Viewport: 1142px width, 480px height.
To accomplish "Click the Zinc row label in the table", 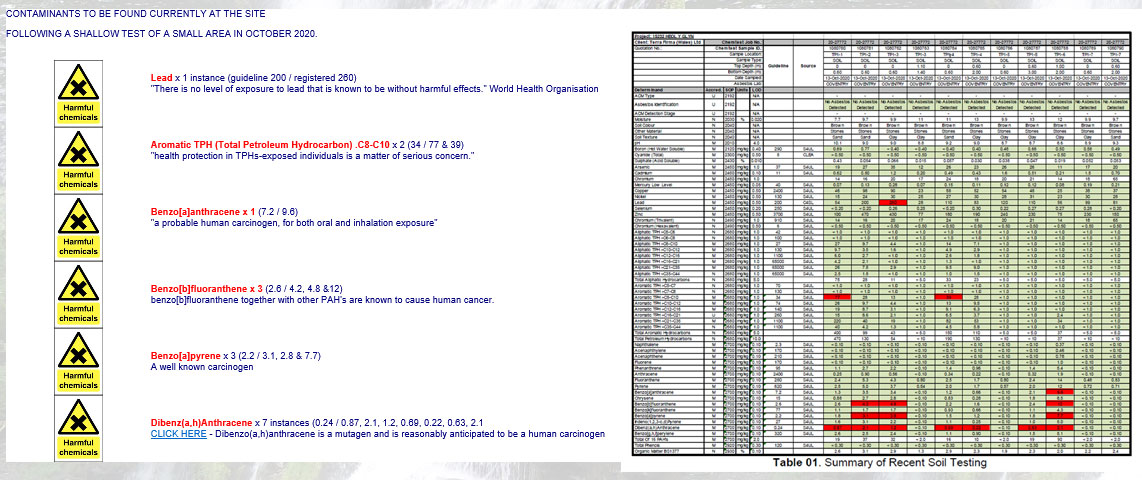I will tap(639, 214).
